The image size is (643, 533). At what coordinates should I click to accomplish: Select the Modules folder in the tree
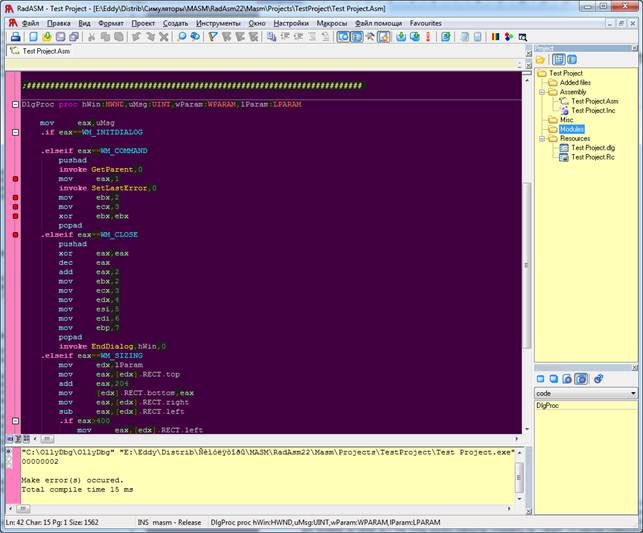click(571, 129)
